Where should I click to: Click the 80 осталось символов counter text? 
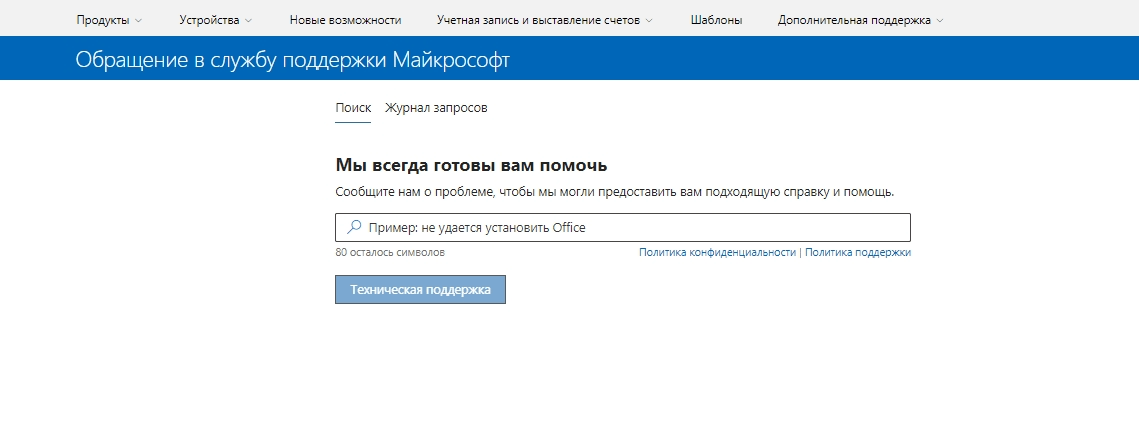pyautogui.click(x=390, y=252)
